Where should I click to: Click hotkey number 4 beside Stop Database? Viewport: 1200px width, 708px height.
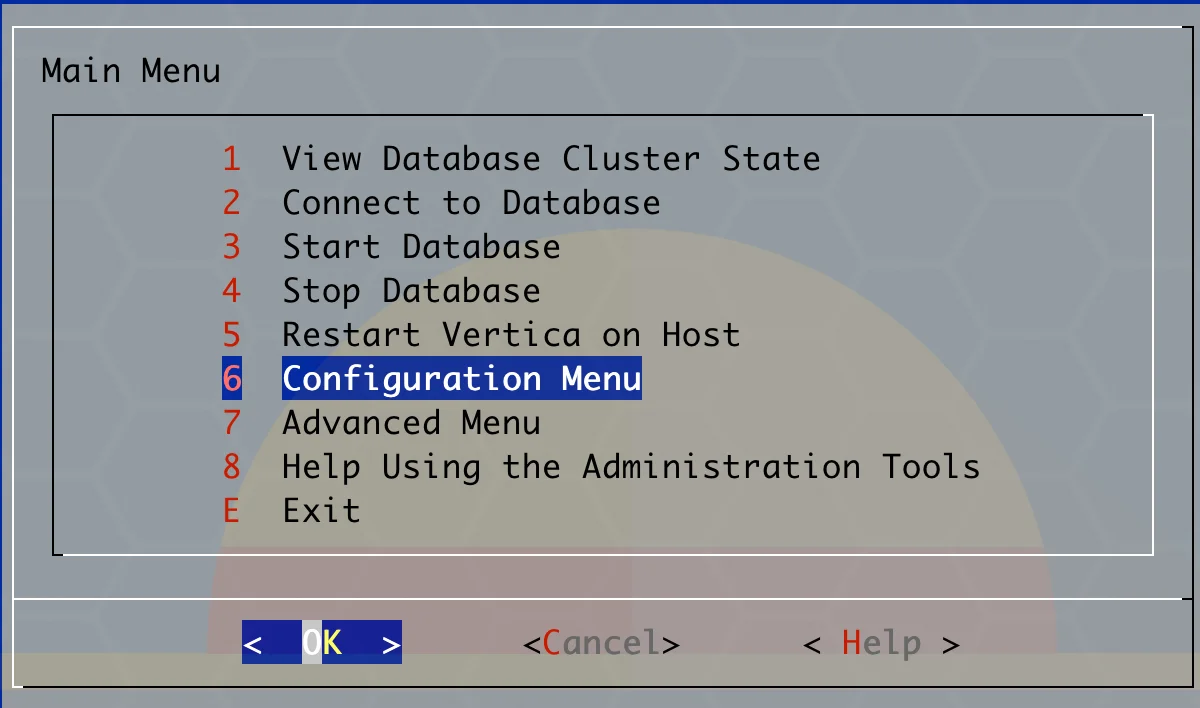pyautogui.click(x=232, y=291)
